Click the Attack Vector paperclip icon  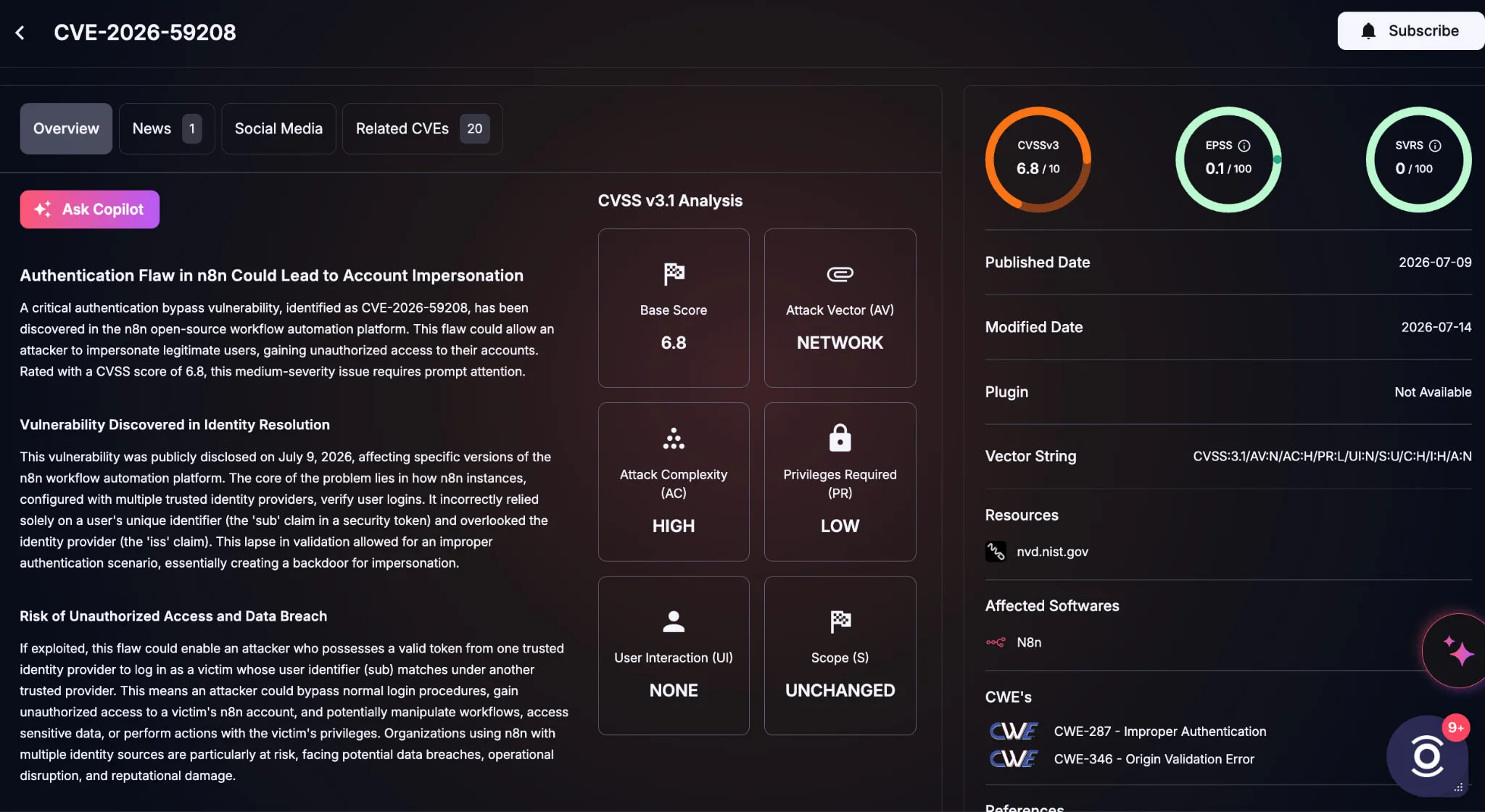840,274
